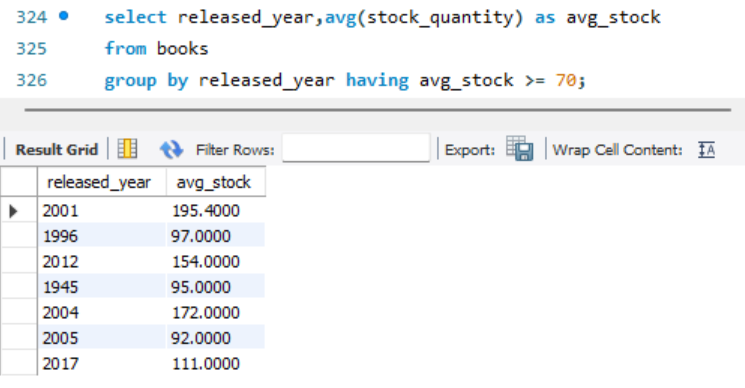Click the 'Wrap Cell Content:' label
Image resolution: width=745 pixels, height=388 pixels.
pos(617,150)
